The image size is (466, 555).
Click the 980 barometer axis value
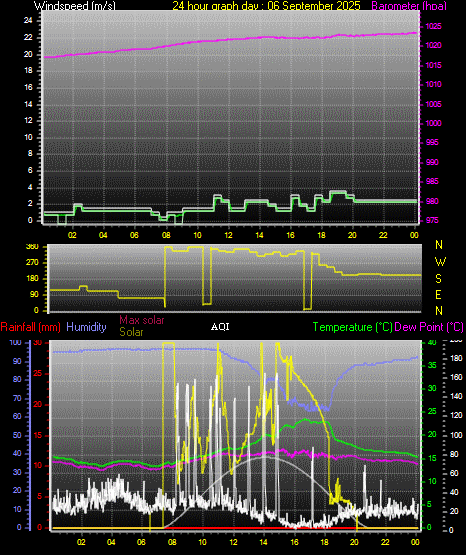point(432,201)
